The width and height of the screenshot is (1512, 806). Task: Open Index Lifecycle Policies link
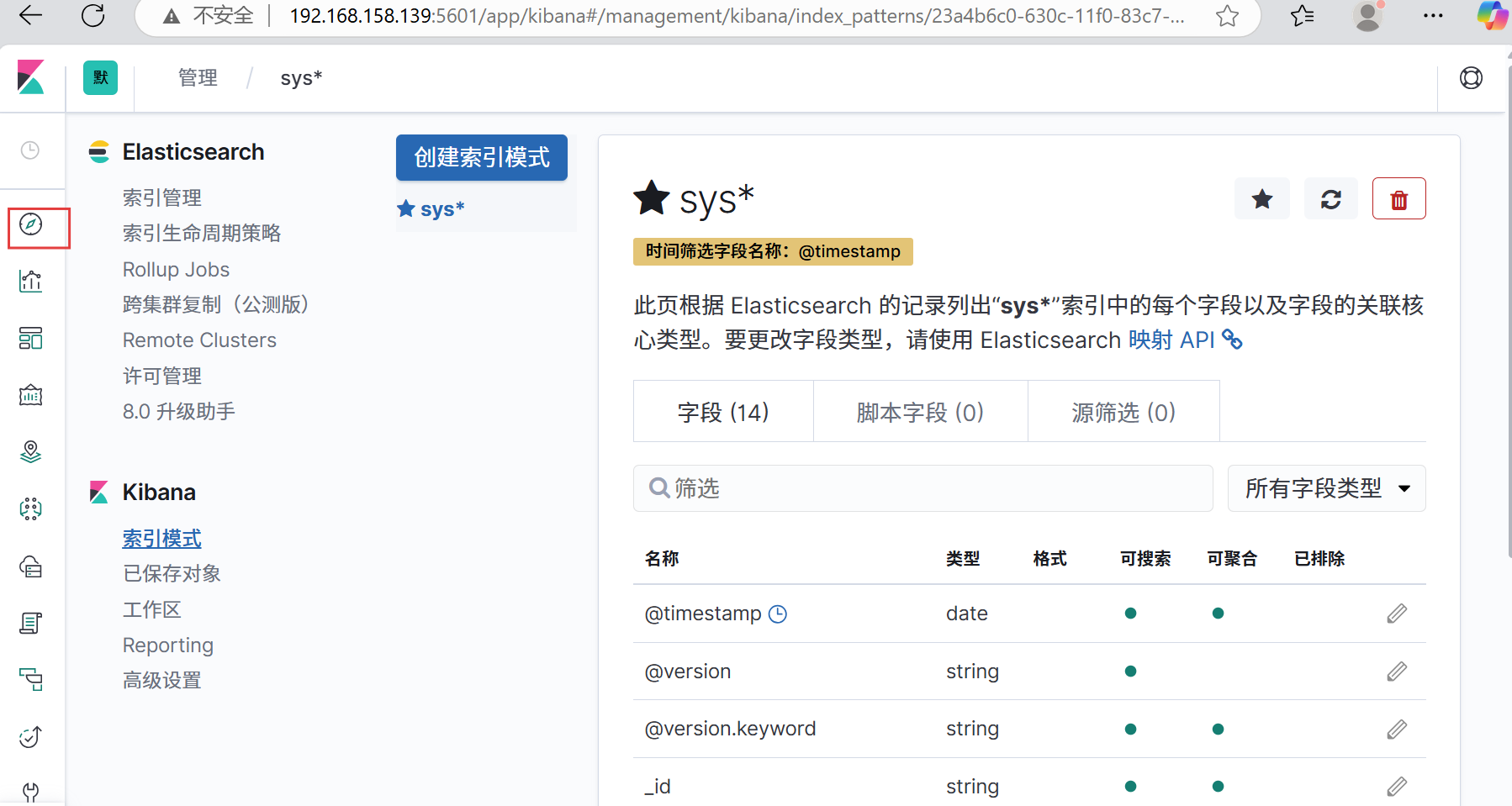202,233
